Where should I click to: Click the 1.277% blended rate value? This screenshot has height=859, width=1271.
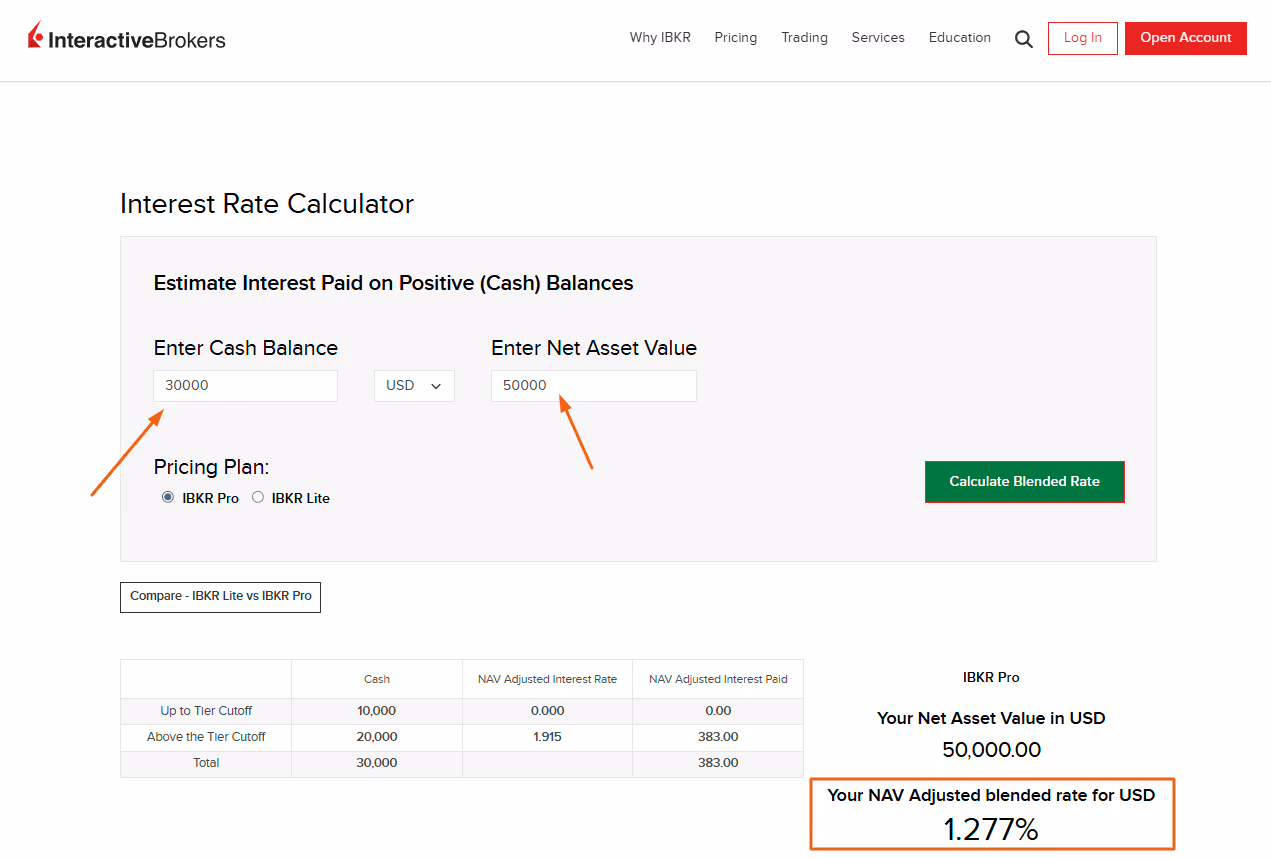pyautogui.click(x=991, y=829)
